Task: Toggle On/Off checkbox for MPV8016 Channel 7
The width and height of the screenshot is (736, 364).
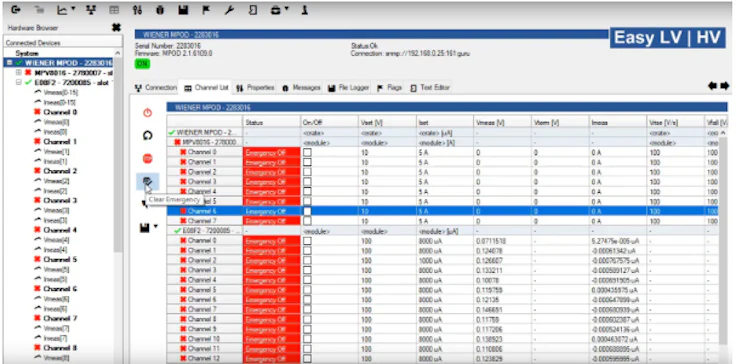Action: click(307, 221)
